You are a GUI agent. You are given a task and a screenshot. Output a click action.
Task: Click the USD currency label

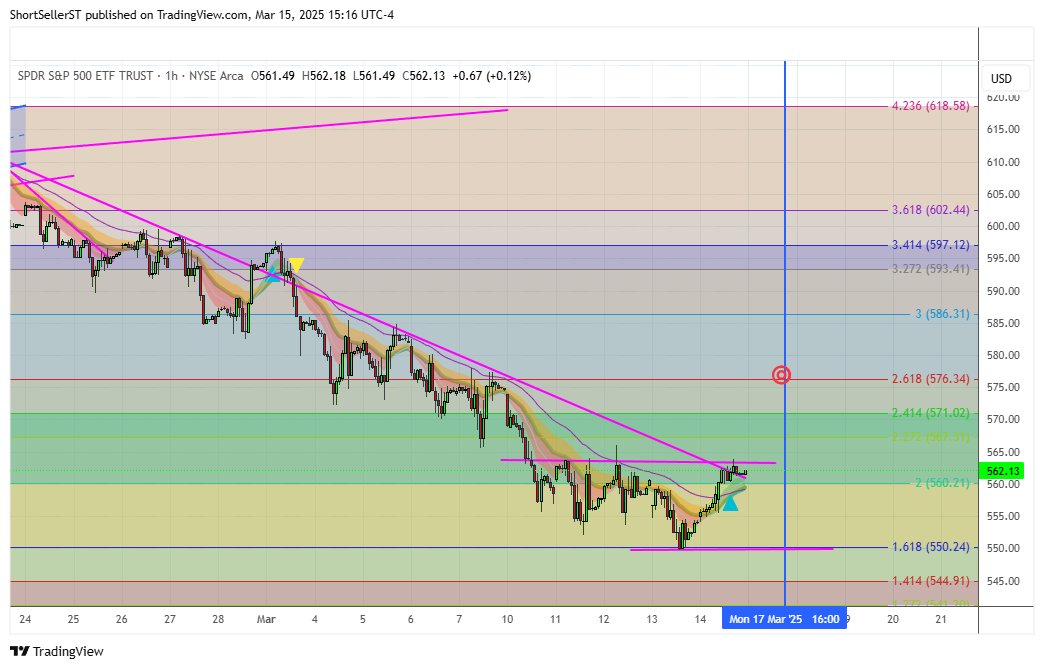(1001, 79)
